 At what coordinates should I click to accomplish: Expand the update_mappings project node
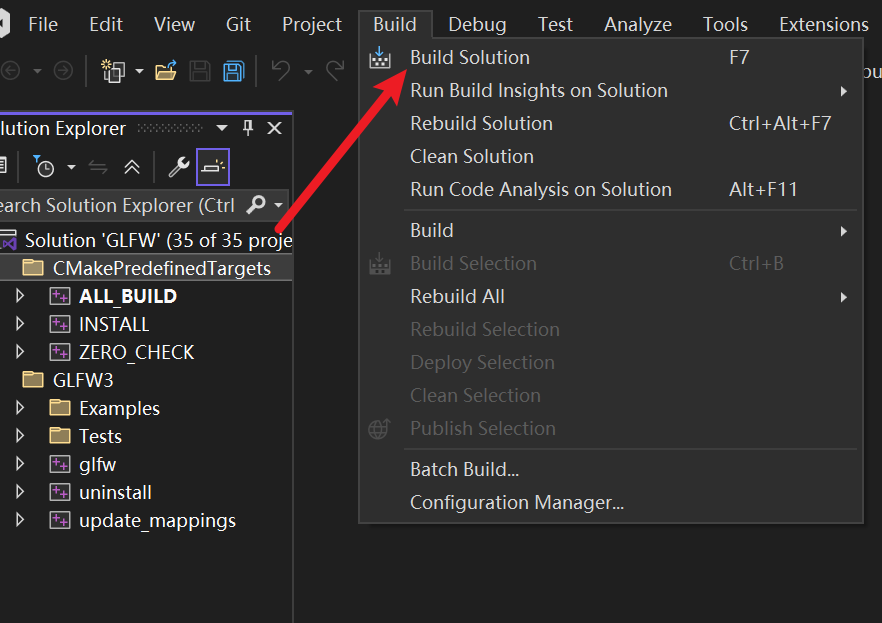tap(20, 520)
